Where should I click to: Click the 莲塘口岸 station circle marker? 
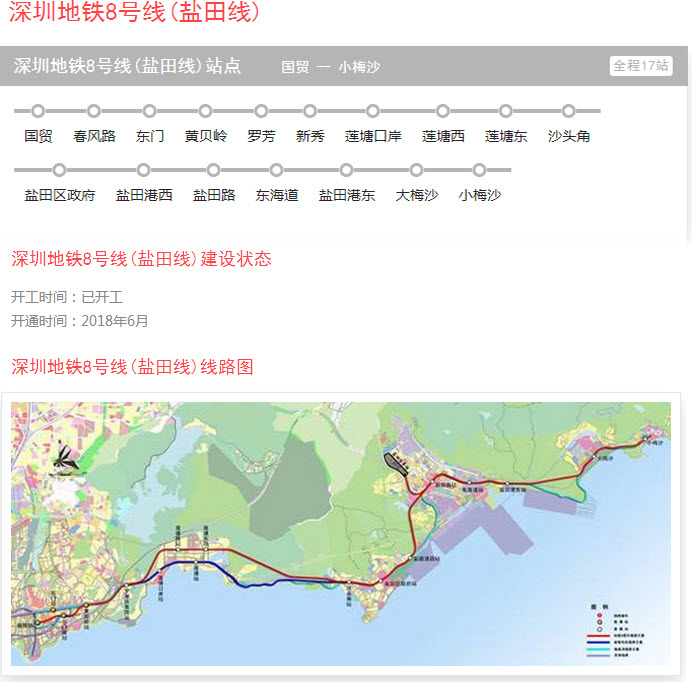click(373, 111)
